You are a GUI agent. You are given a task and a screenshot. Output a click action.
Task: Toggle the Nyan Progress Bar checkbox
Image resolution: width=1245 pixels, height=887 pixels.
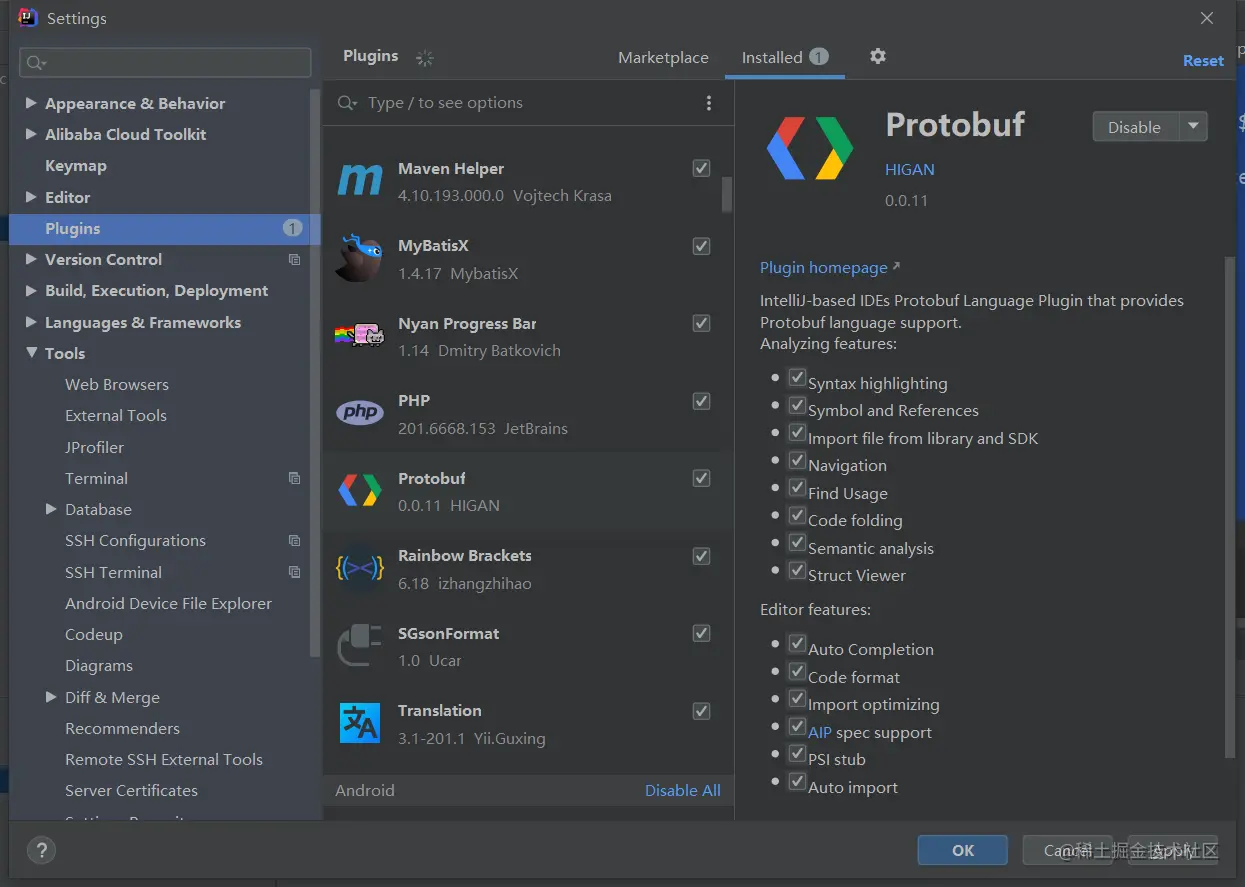point(701,323)
